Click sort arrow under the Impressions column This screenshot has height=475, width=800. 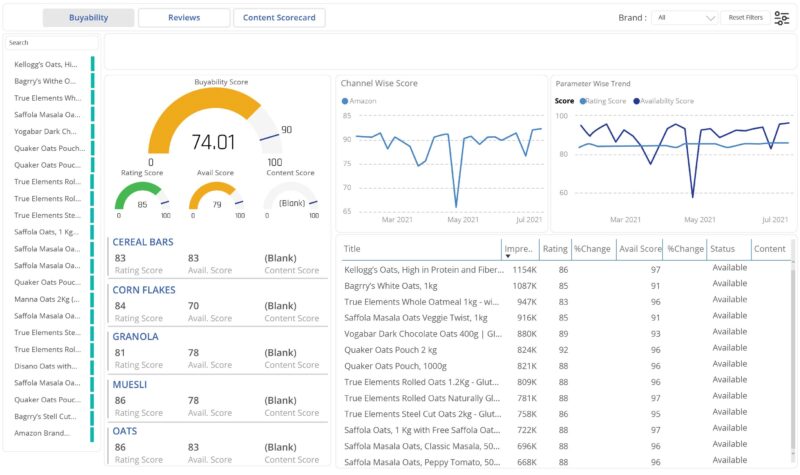pyautogui.click(x=508, y=257)
